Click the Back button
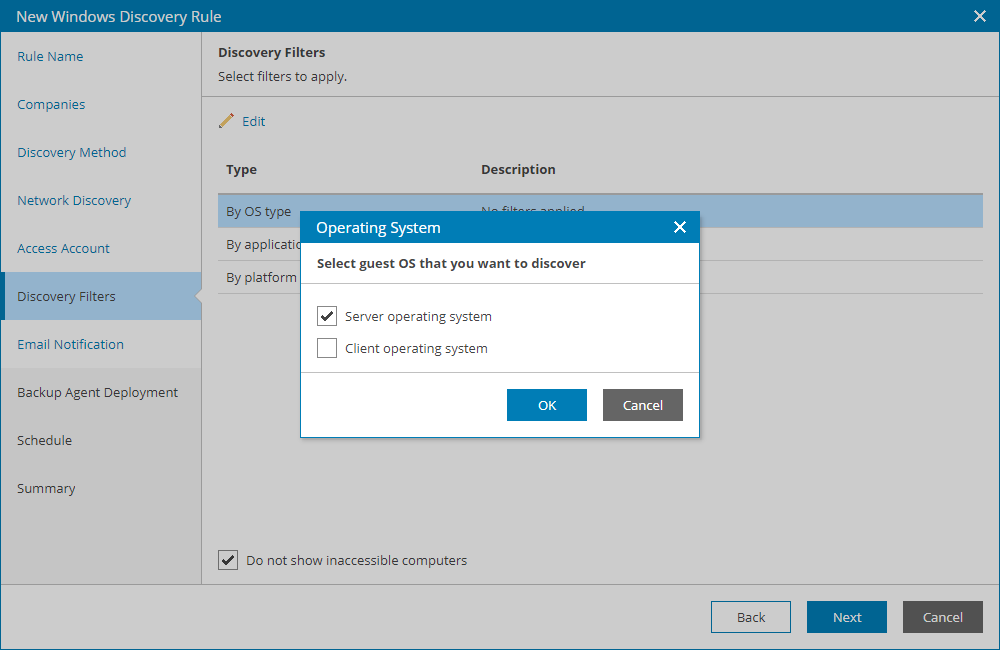 750,617
